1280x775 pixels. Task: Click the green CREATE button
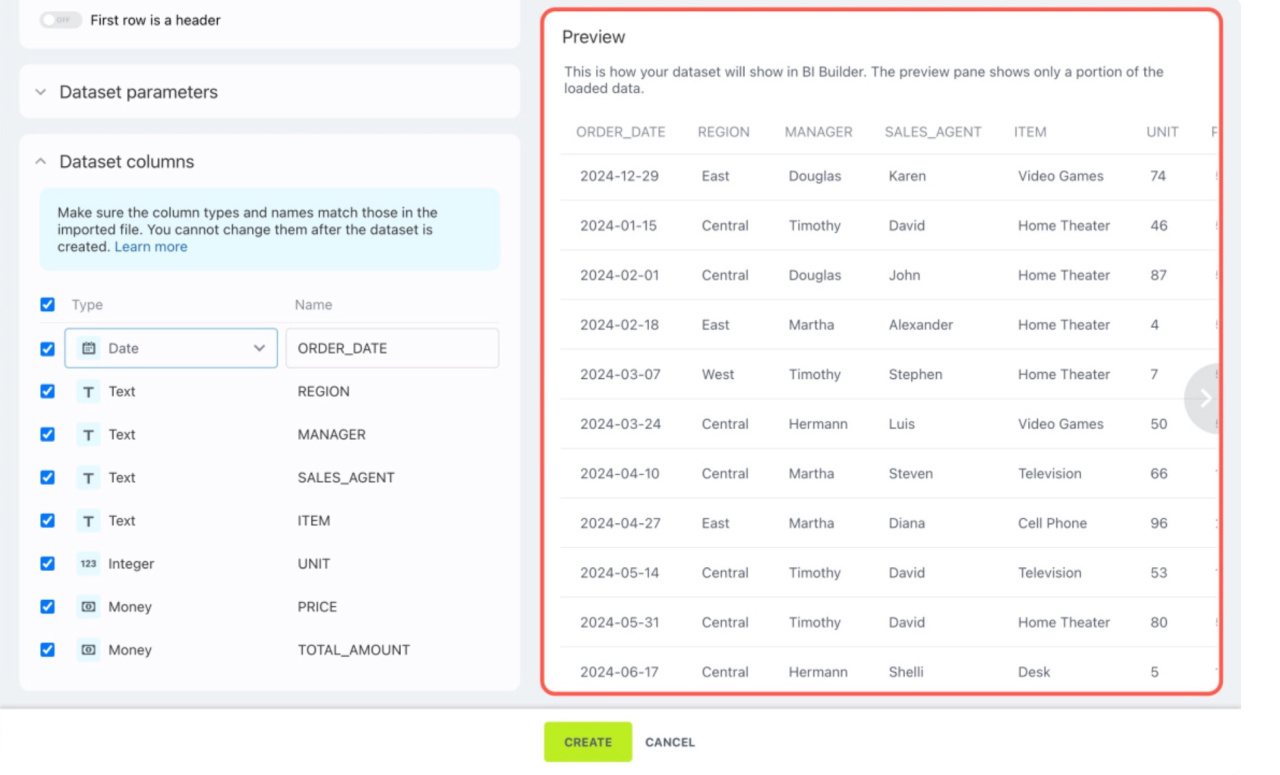coord(588,742)
